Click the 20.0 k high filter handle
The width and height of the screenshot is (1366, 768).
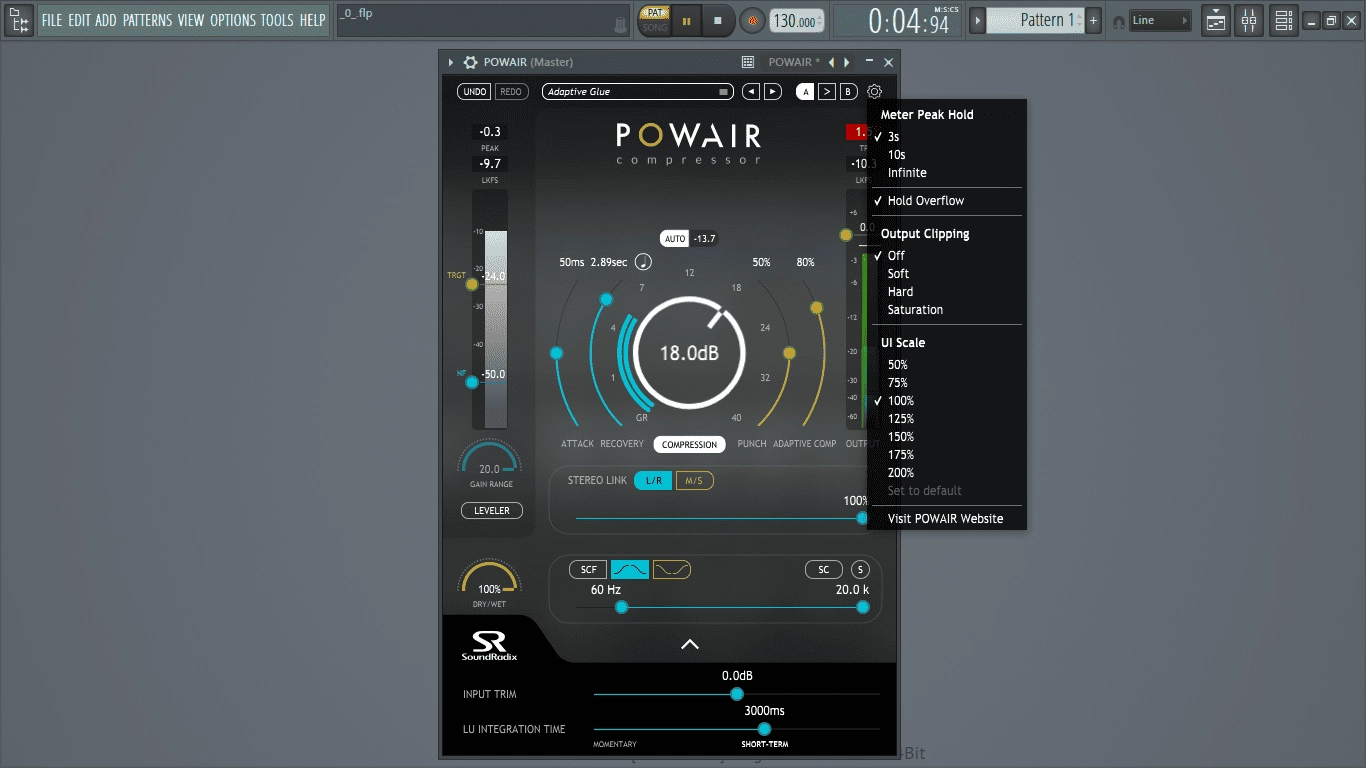pyautogui.click(x=863, y=607)
